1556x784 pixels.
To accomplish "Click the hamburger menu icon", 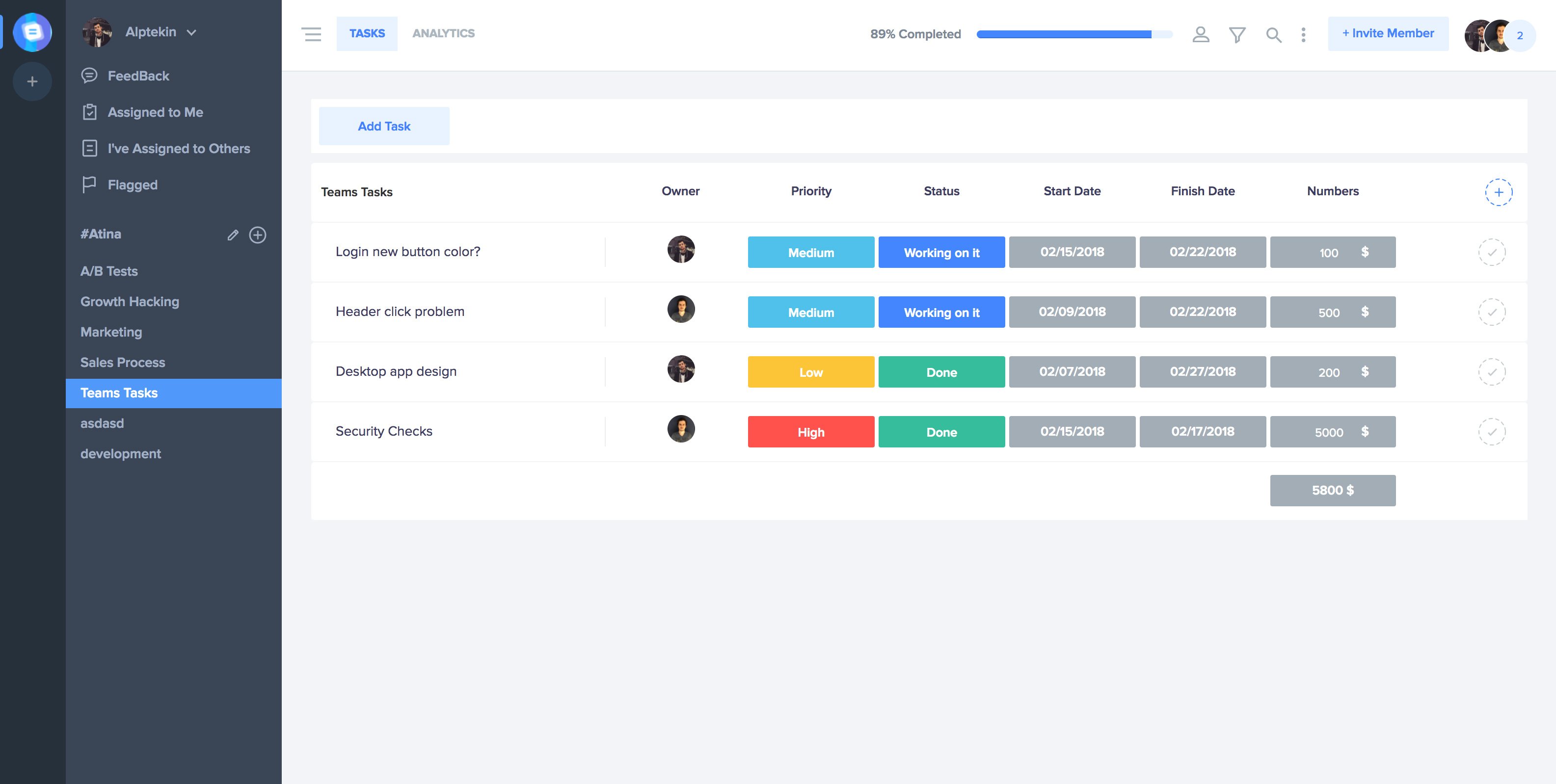I will pyautogui.click(x=312, y=34).
